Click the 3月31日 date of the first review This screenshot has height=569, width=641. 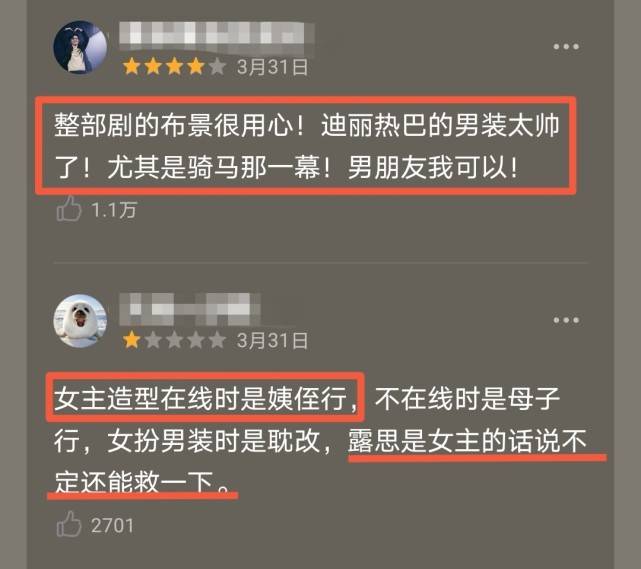[272, 67]
